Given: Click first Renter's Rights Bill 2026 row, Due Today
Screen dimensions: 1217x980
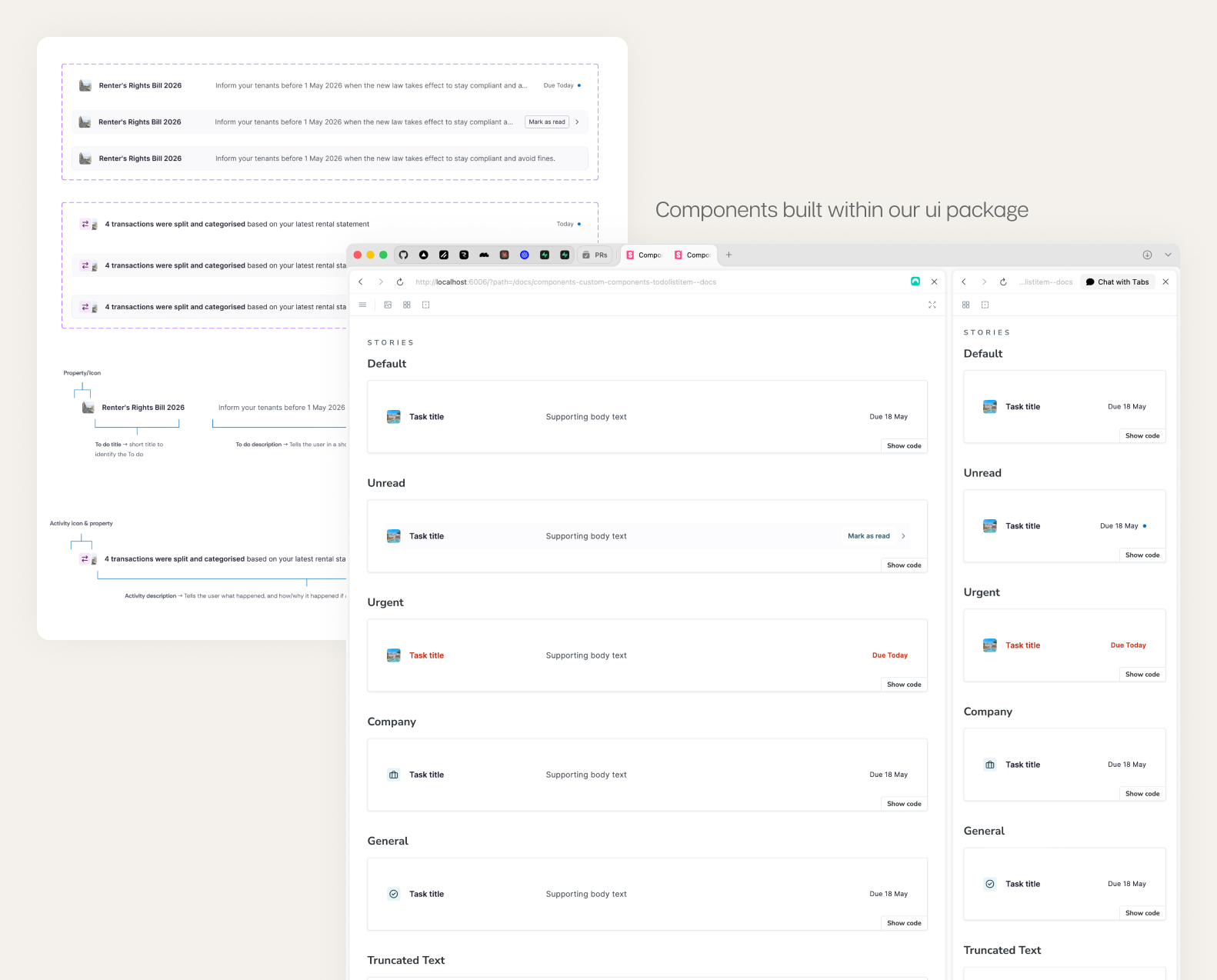Looking at the screenshot, I should (558, 85).
